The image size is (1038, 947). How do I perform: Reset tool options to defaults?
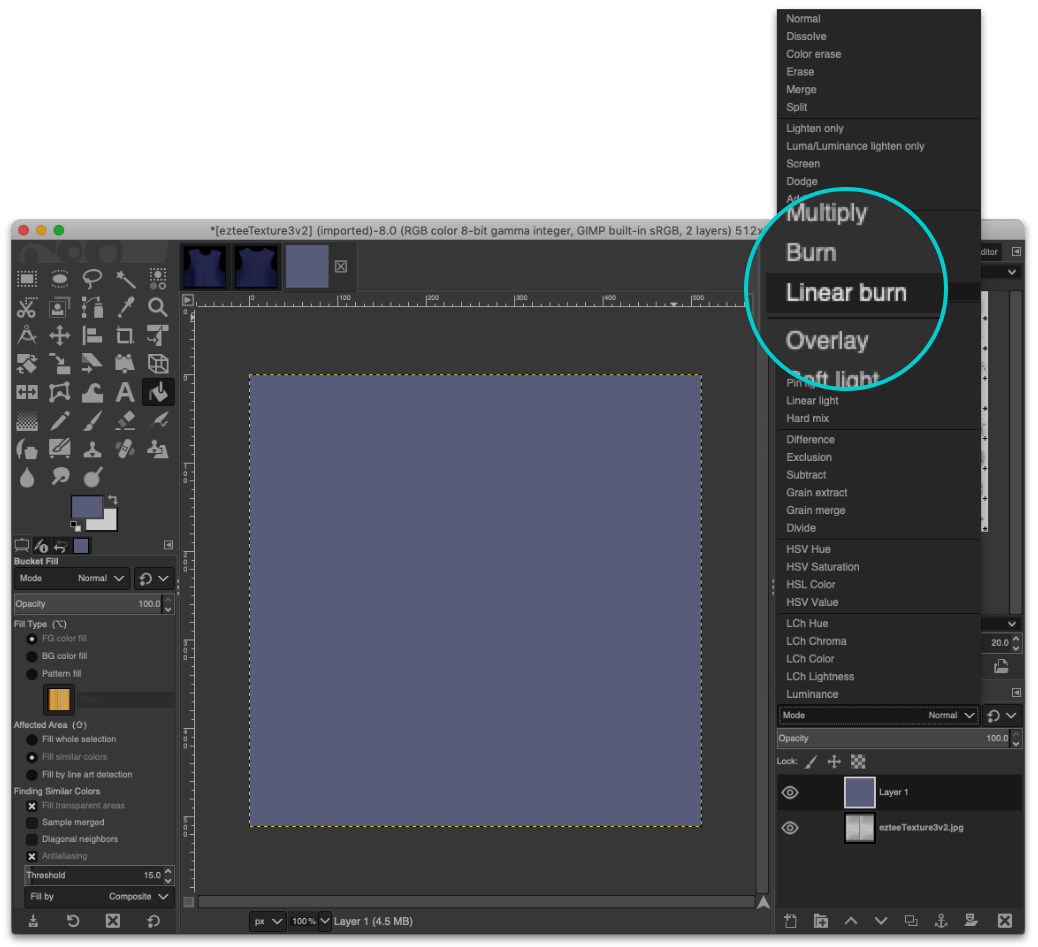[153, 921]
